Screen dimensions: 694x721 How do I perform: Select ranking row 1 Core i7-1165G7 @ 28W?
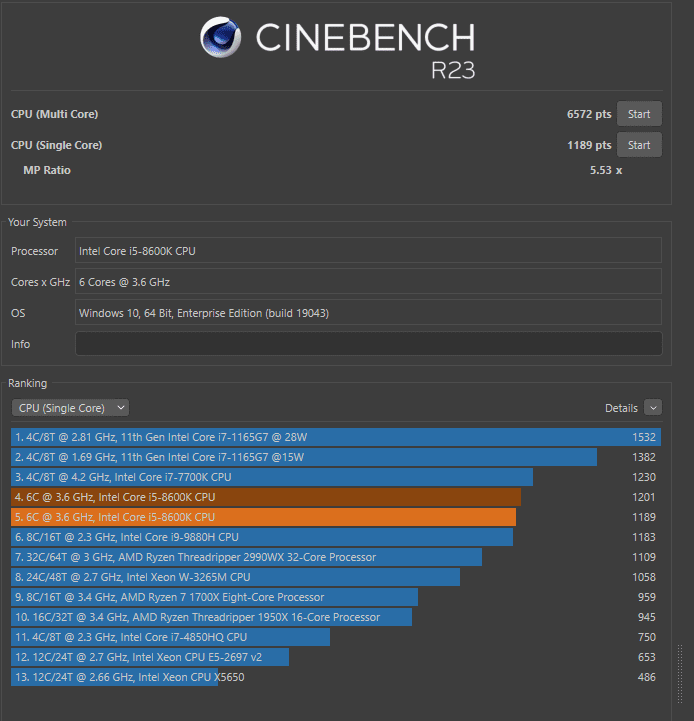tap(336, 437)
